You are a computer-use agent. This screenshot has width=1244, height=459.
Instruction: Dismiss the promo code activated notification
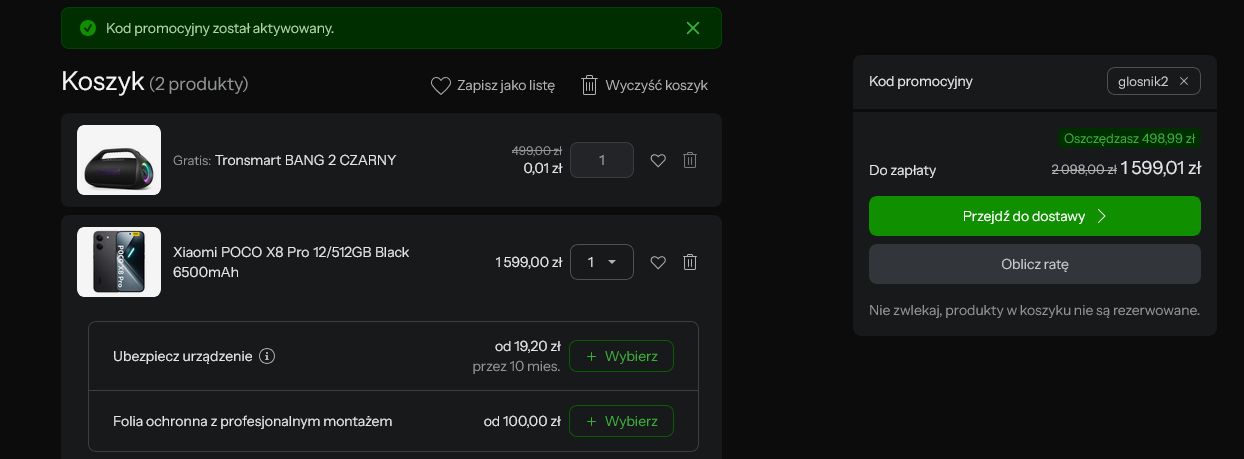[693, 28]
